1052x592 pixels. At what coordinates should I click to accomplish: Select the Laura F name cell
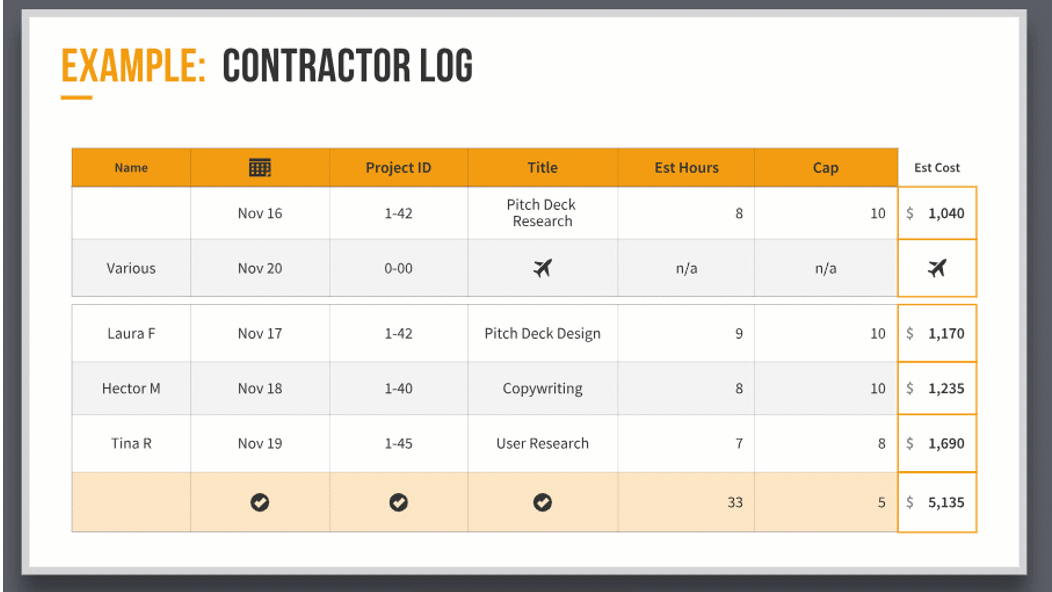pos(131,333)
